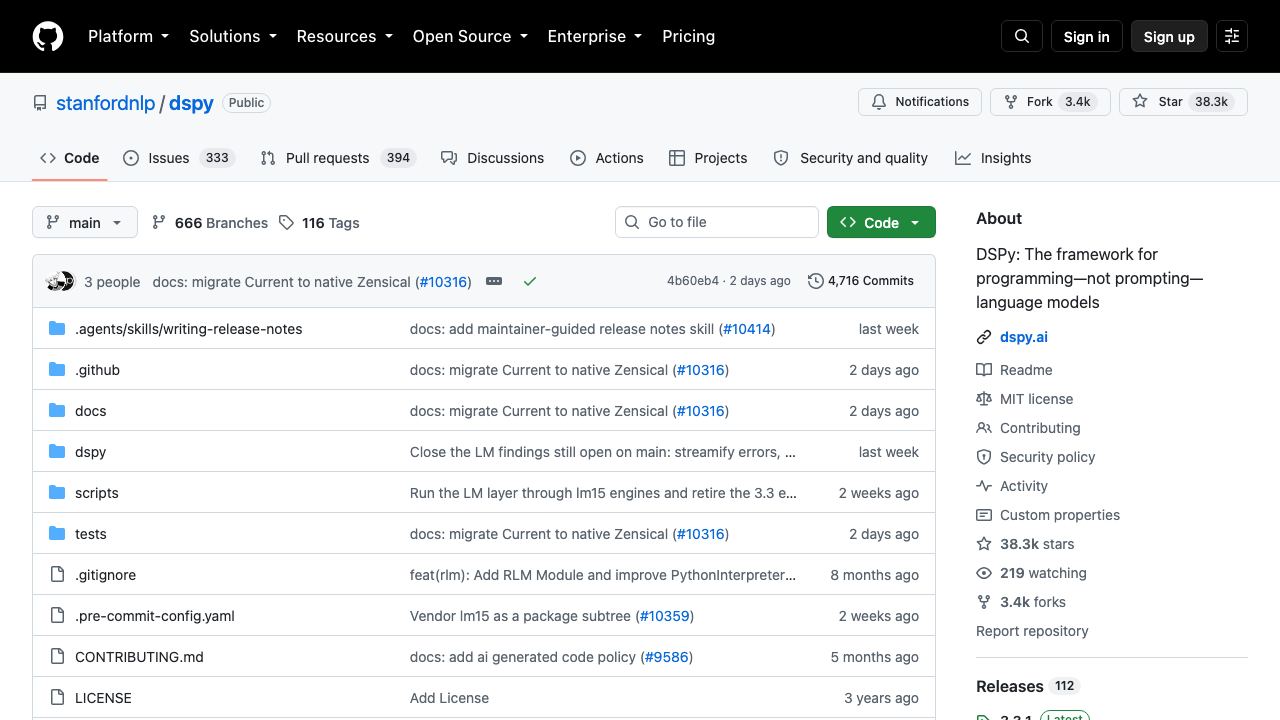The width and height of the screenshot is (1280, 720).
Task: Click the Activity pulse icon
Action: [984, 486]
